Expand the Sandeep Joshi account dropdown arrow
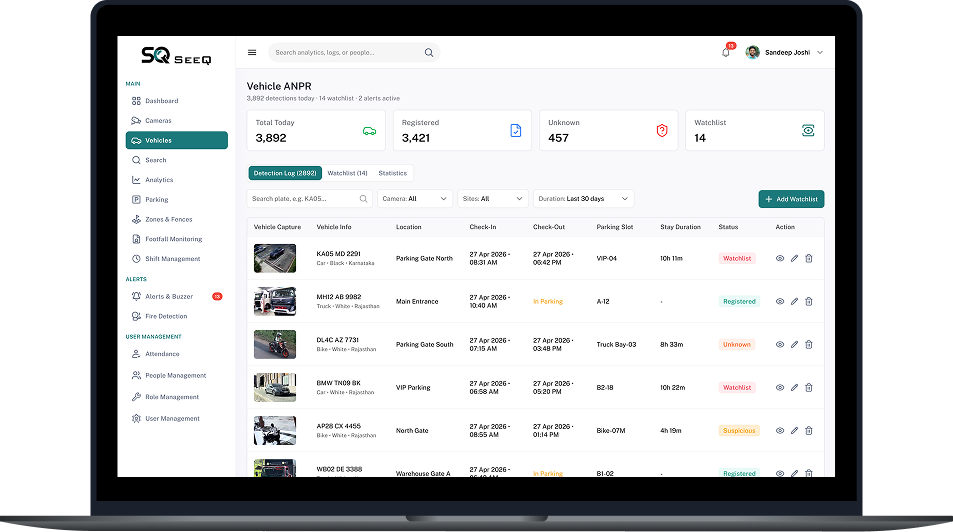Screen dimensions: 953x532 820,52
